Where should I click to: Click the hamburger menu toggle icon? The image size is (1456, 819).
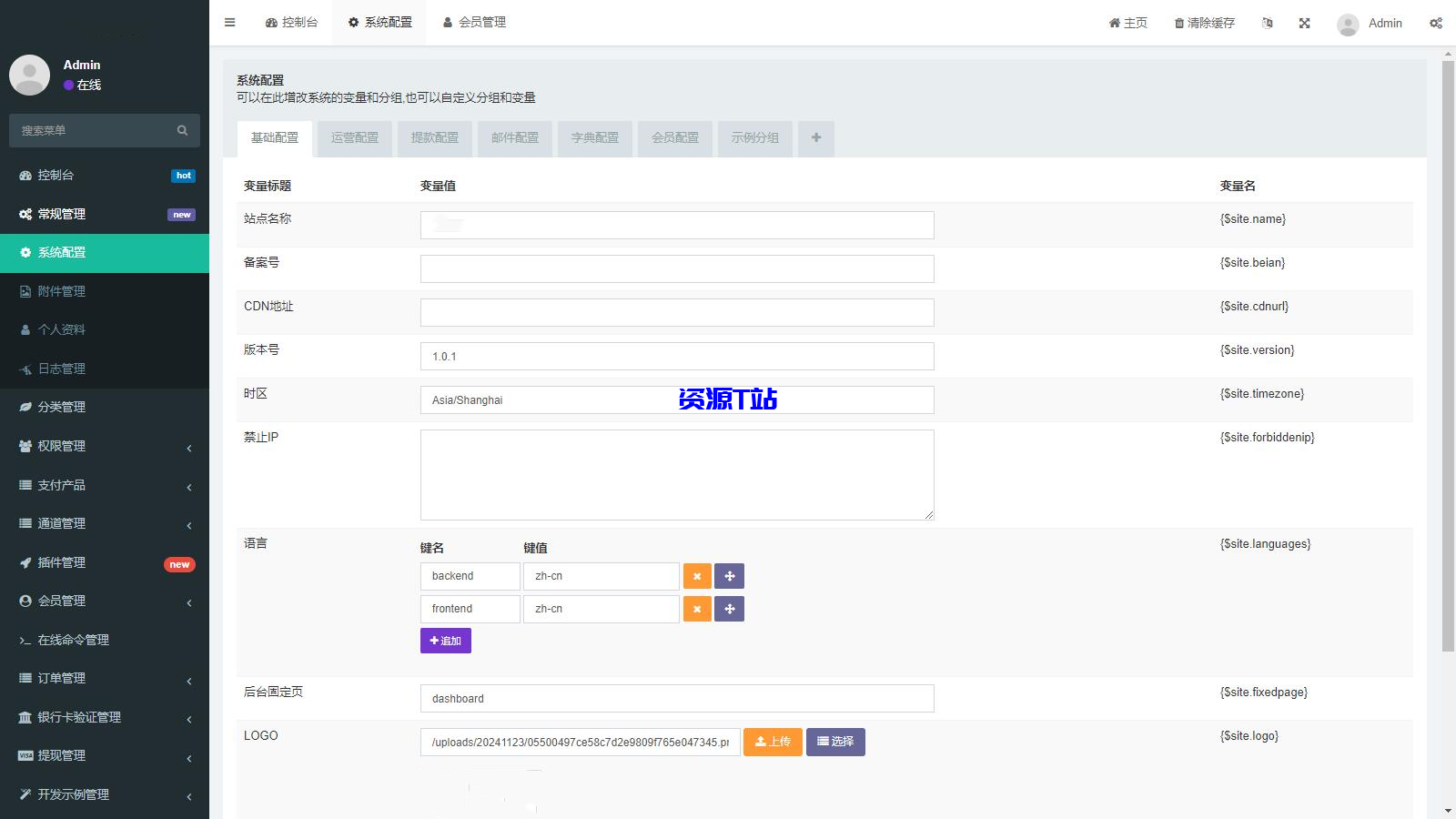[x=230, y=23]
